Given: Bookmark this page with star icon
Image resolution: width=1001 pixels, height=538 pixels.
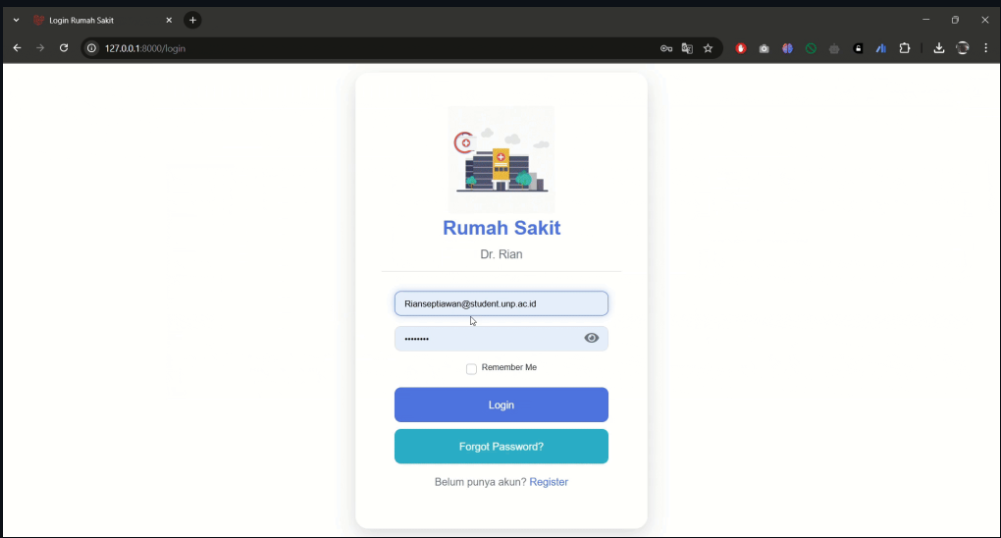Looking at the screenshot, I should [x=708, y=49].
